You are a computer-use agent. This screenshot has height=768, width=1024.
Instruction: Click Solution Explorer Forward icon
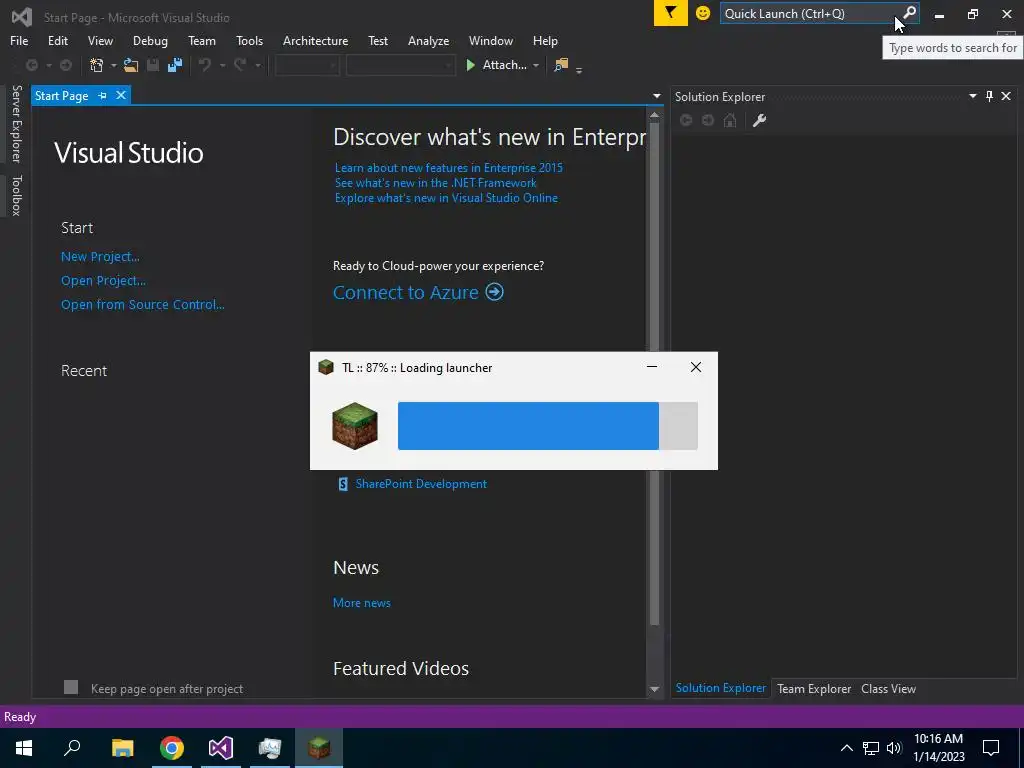[708, 120]
